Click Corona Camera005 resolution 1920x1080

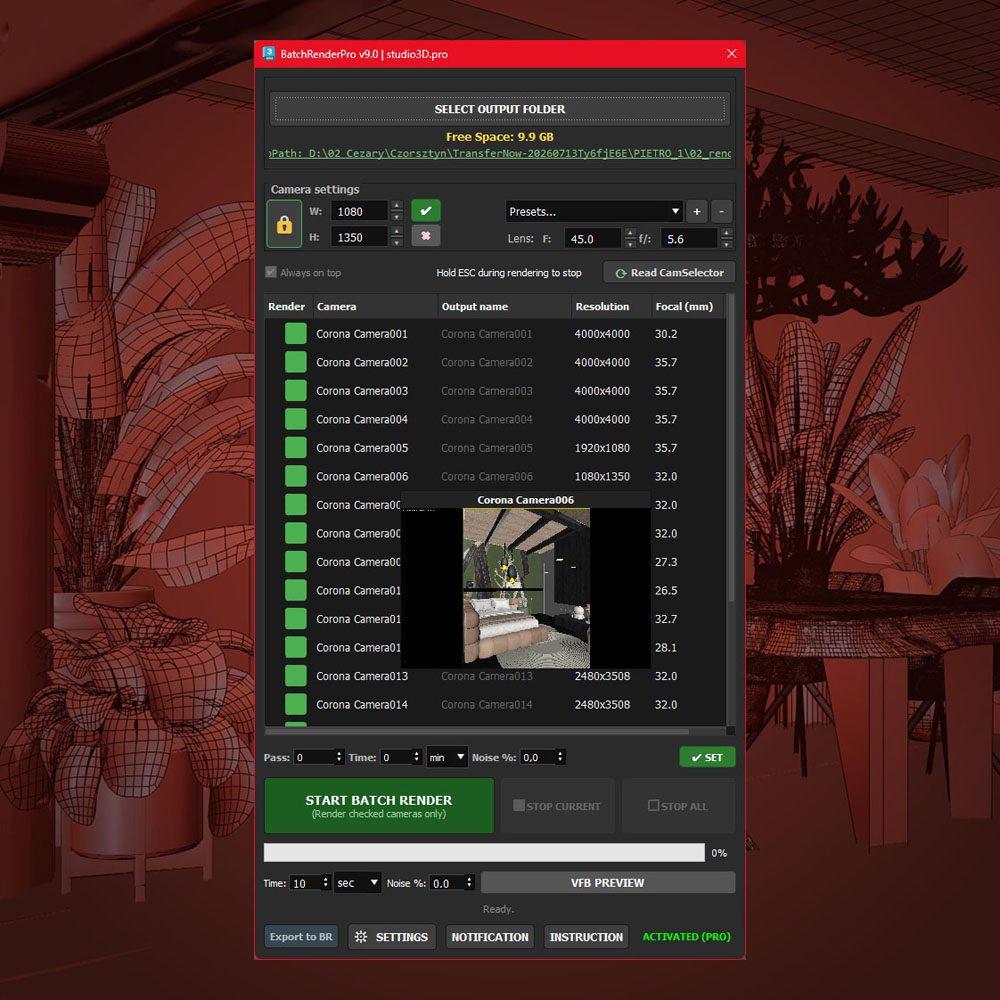tap(602, 448)
